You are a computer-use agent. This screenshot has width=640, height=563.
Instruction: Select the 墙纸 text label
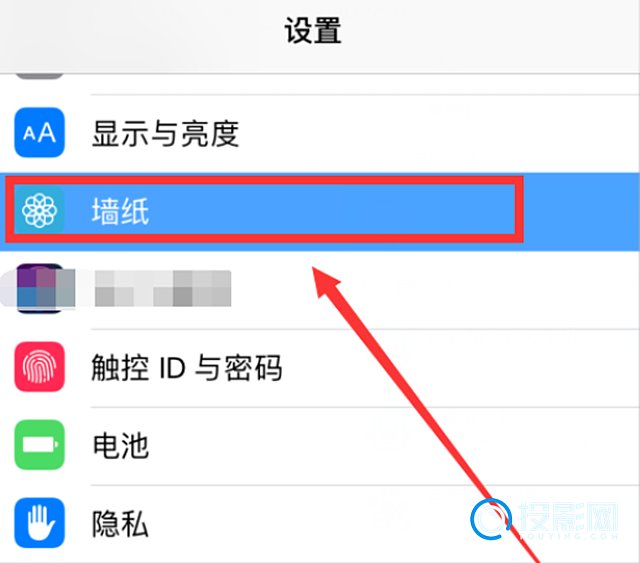(x=120, y=211)
